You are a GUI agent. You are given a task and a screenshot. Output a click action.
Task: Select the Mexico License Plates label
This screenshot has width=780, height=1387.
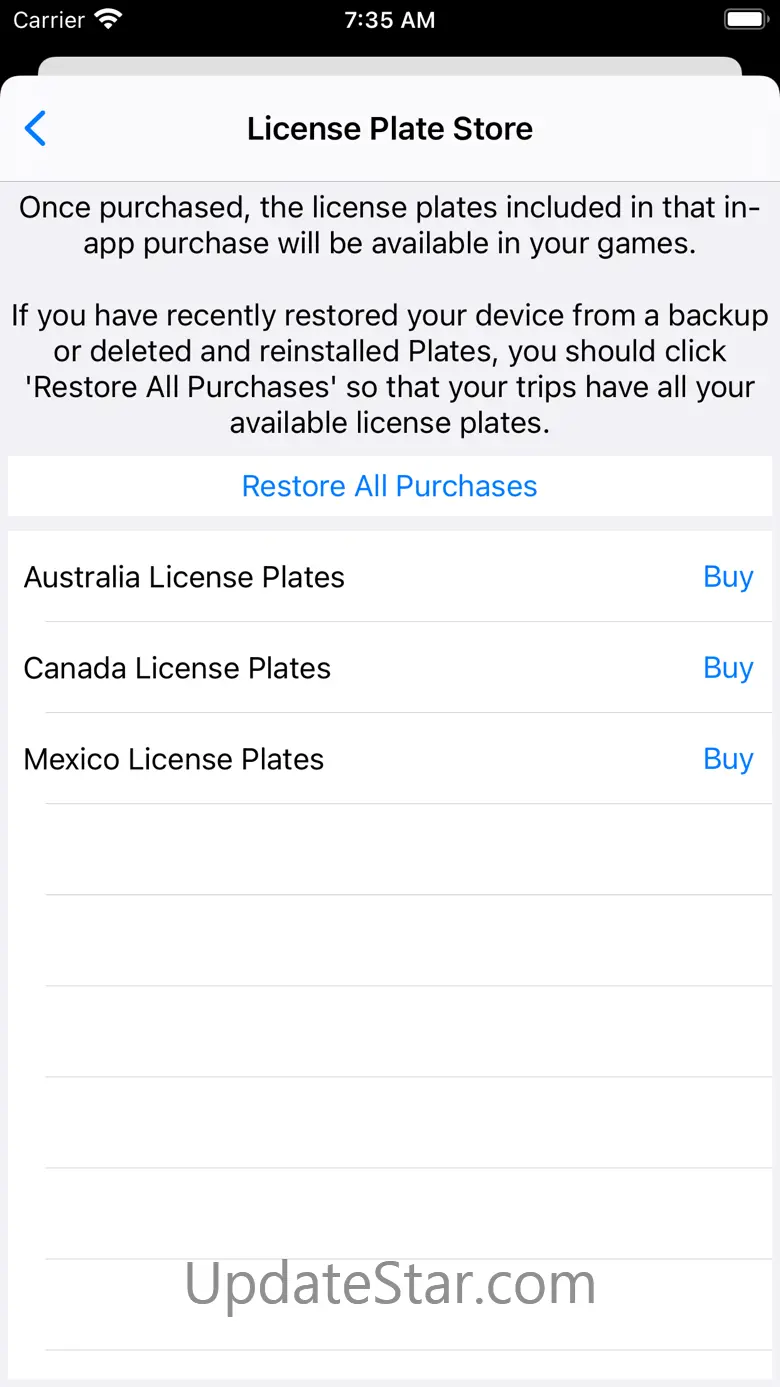coord(174,759)
